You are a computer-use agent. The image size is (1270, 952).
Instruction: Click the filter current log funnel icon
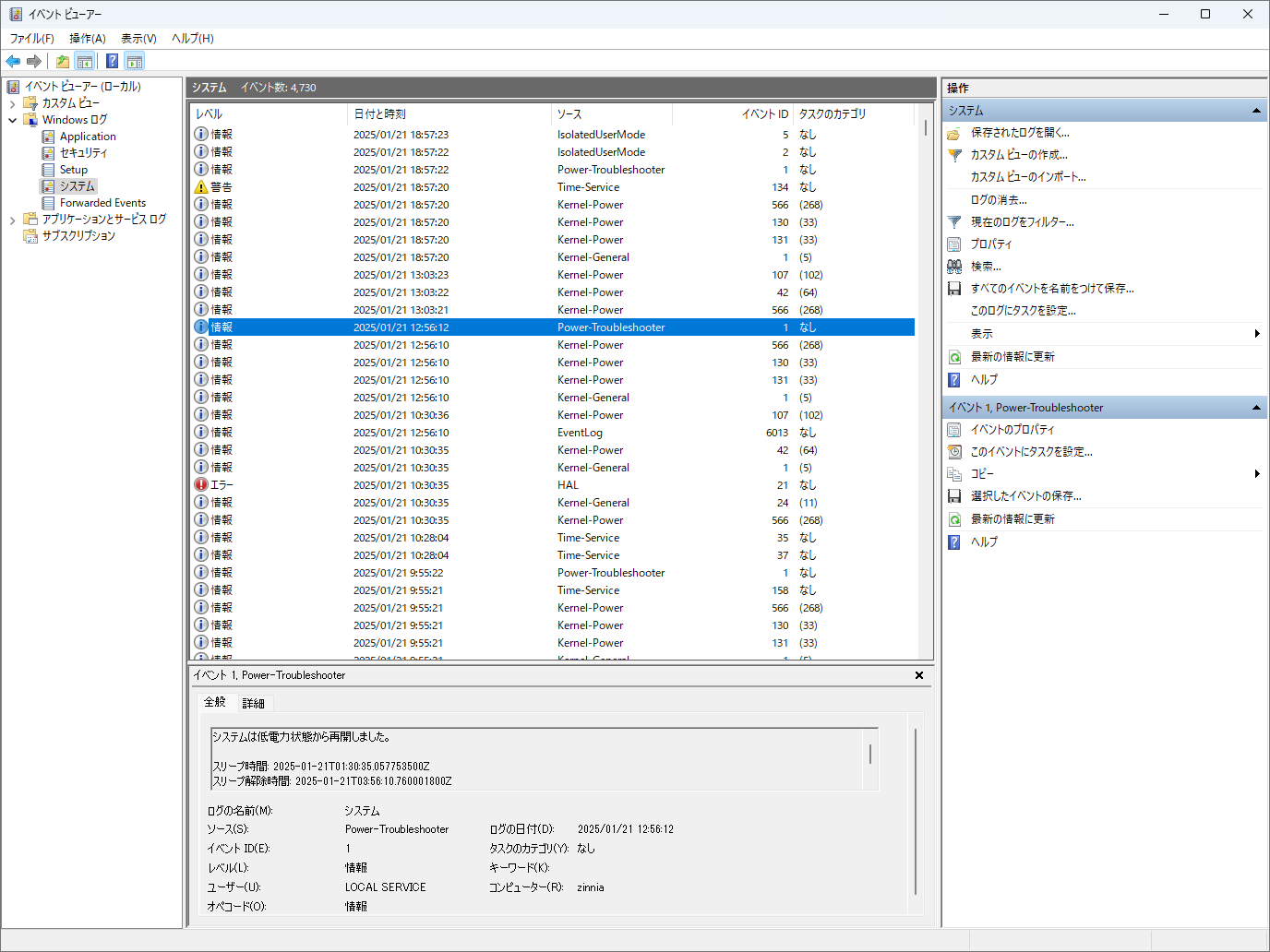click(954, 222)
